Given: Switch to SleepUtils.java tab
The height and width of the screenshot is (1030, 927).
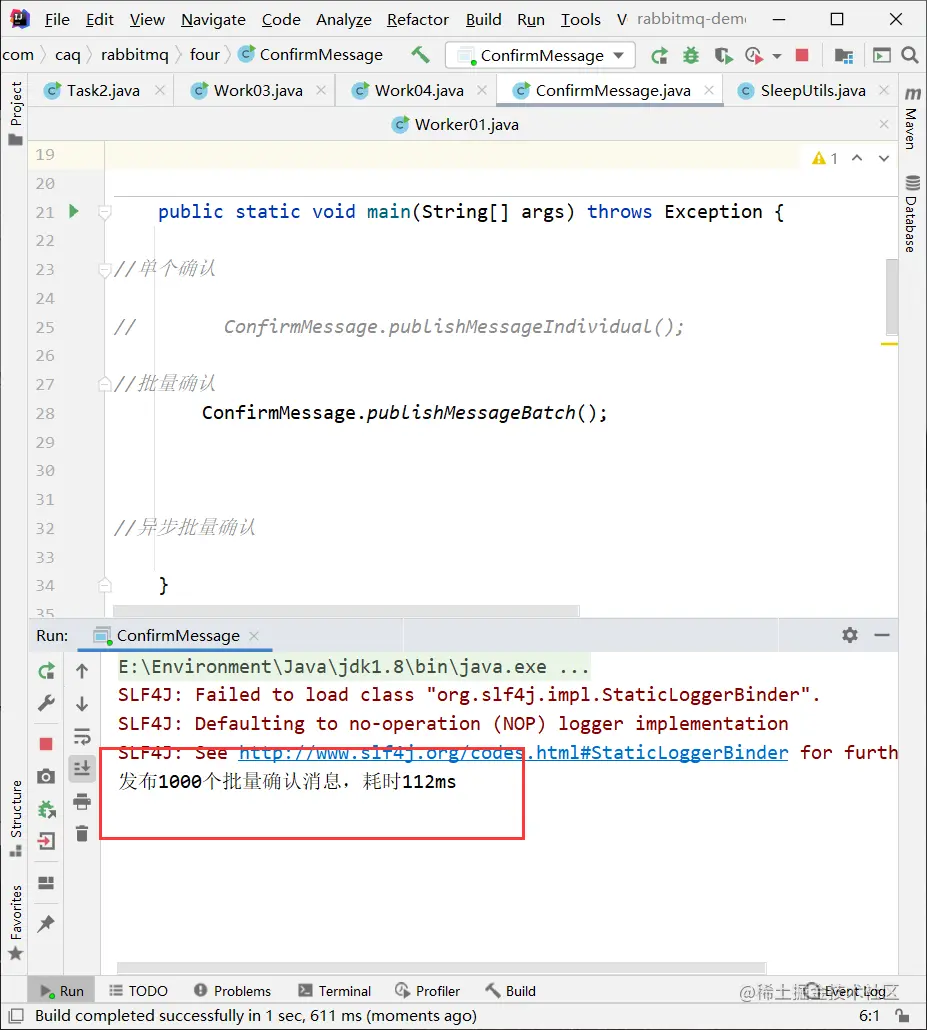Looking at the screenshot, I should 812,91.
